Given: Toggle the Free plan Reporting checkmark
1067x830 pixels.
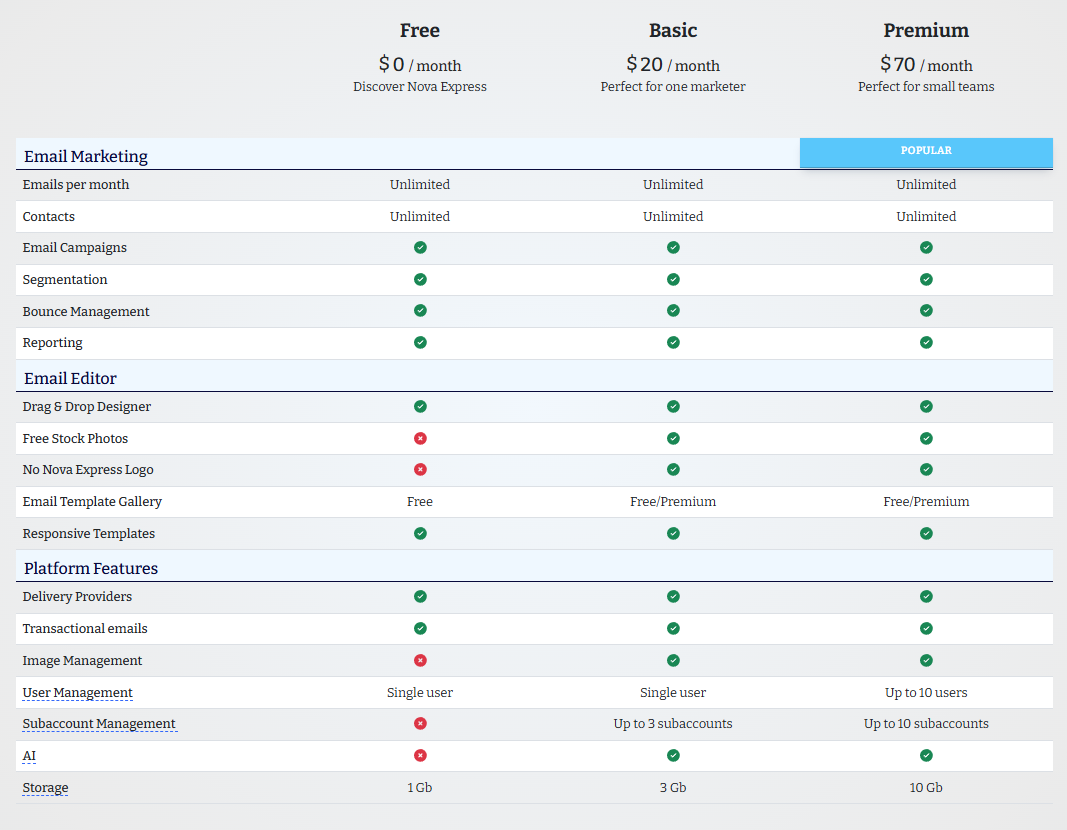Looking at the screenshot, I should [x=420, y=342].
